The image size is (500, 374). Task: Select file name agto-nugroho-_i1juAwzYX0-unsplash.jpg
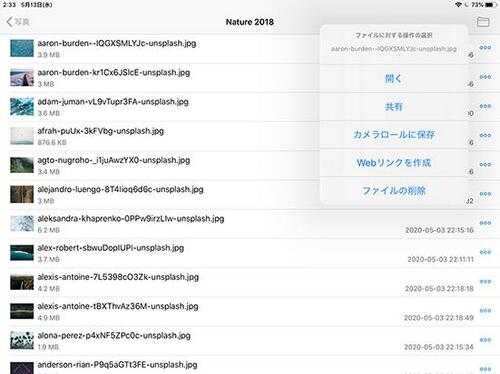[x=114, y=160]
